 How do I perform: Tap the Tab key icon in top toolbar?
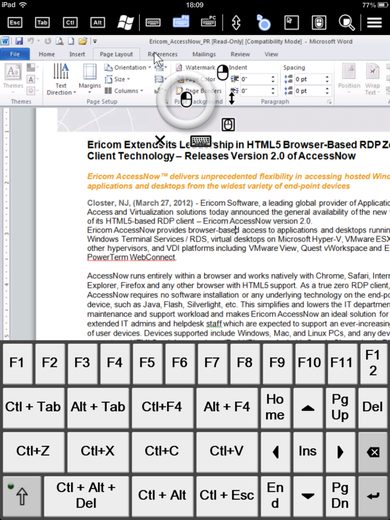(42, 23)
